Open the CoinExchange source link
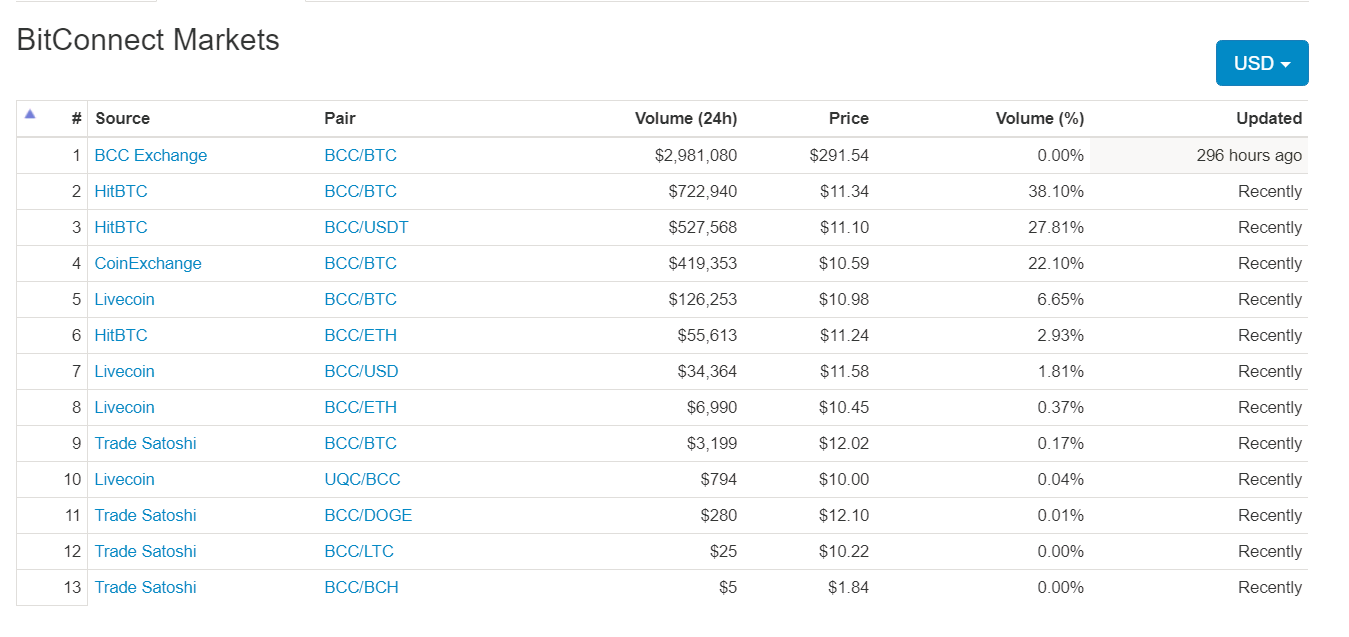The width and height of the screenshot is (1349, 637). [148, 263]
